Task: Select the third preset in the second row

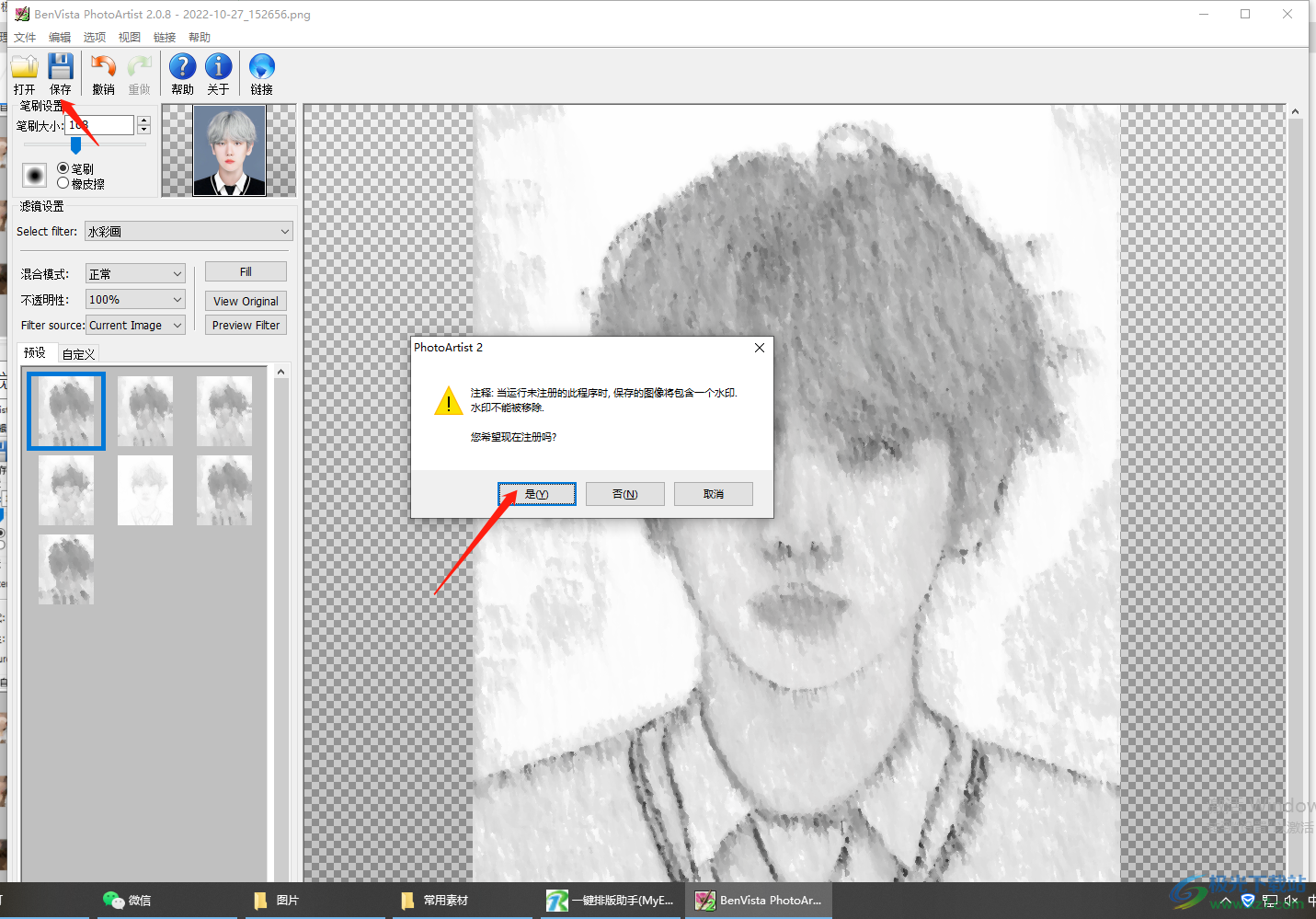Action: click(x=224, y=490)
